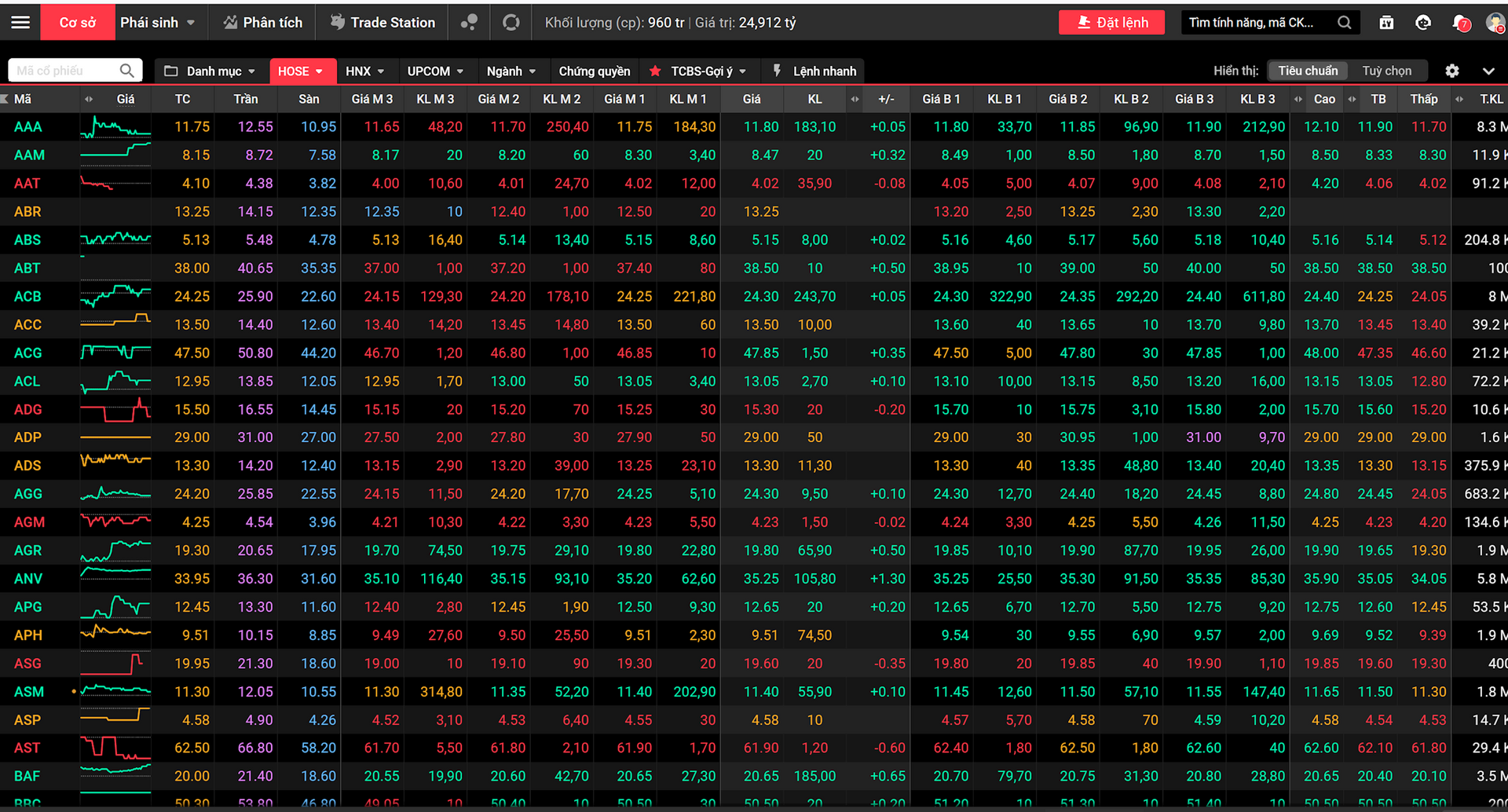Open the Danh mục dropdown
The image size is (1508, 812).
point(209,71)
